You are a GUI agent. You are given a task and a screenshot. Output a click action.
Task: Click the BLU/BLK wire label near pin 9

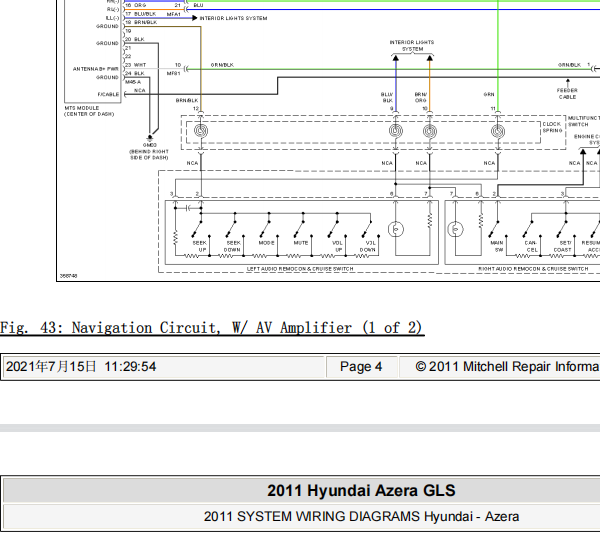pos(387,97)
